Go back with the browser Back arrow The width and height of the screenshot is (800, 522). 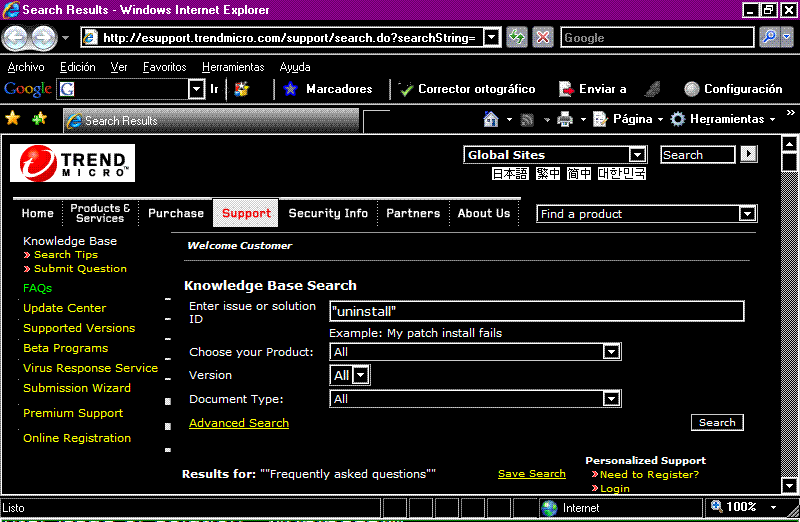coord(16,38)
